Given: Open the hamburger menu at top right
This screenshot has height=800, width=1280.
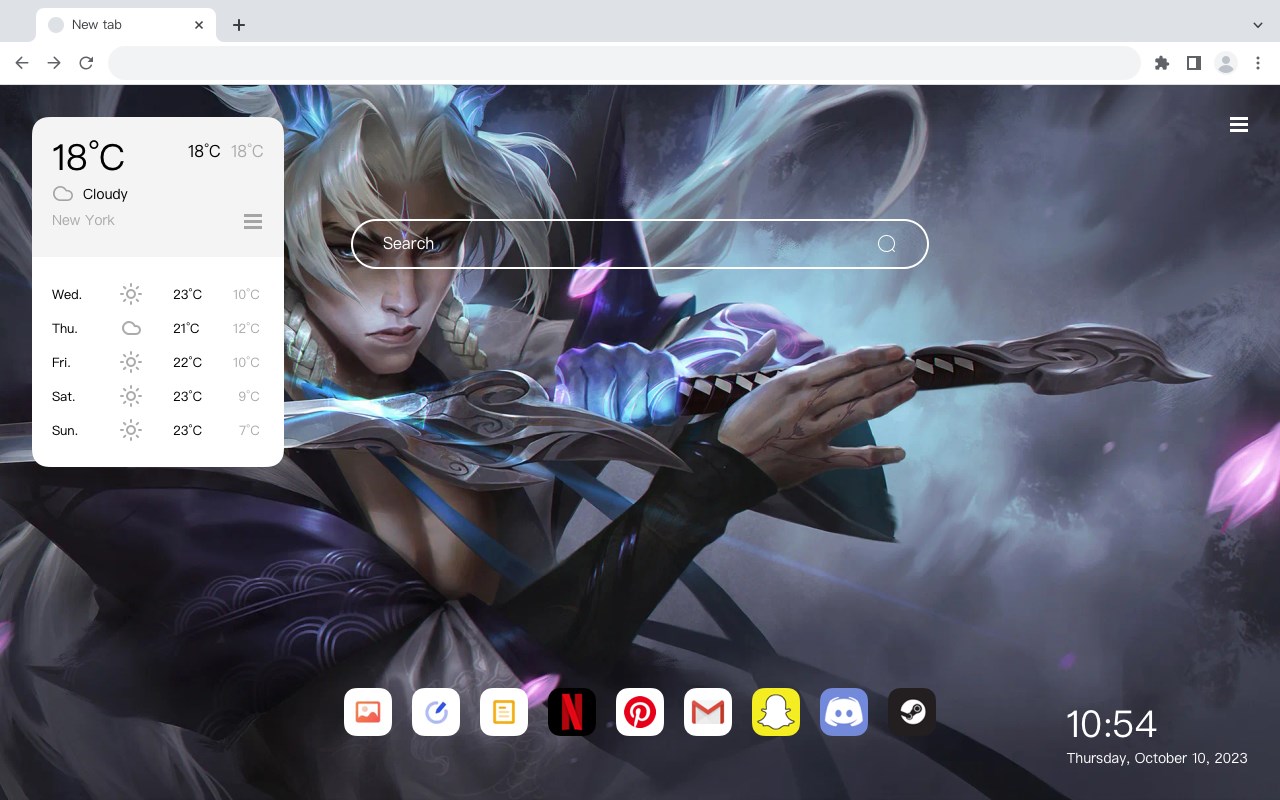Looking at the screenshot, I should pos(1239,125).
